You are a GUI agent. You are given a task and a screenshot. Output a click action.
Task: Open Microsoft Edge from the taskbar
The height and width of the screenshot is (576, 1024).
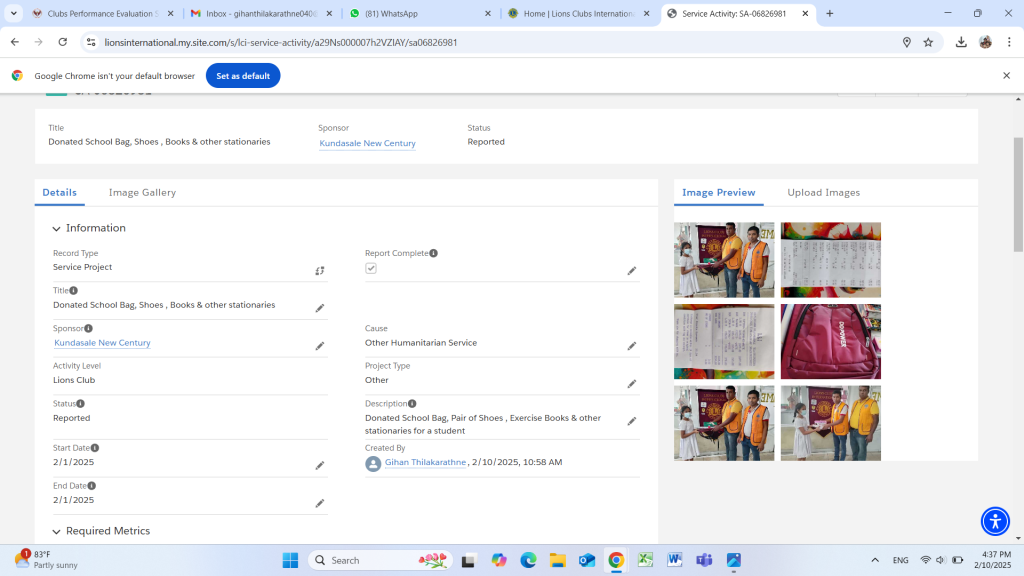(x=528, y=560)
